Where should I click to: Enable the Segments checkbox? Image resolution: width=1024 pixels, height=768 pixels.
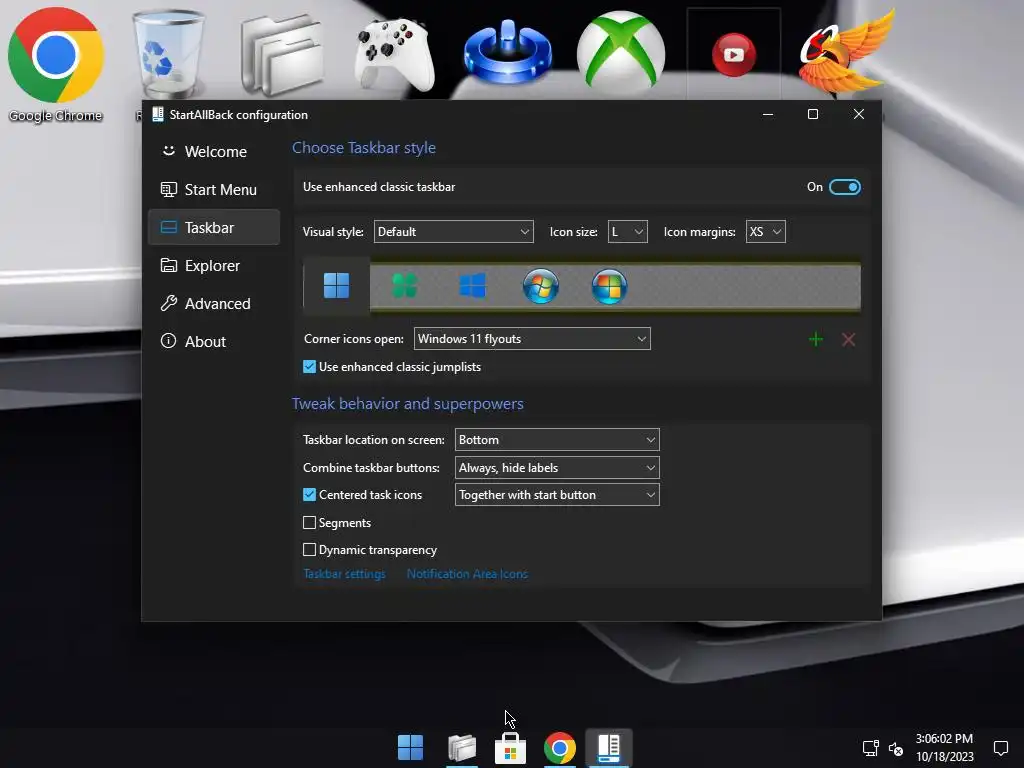310,522
